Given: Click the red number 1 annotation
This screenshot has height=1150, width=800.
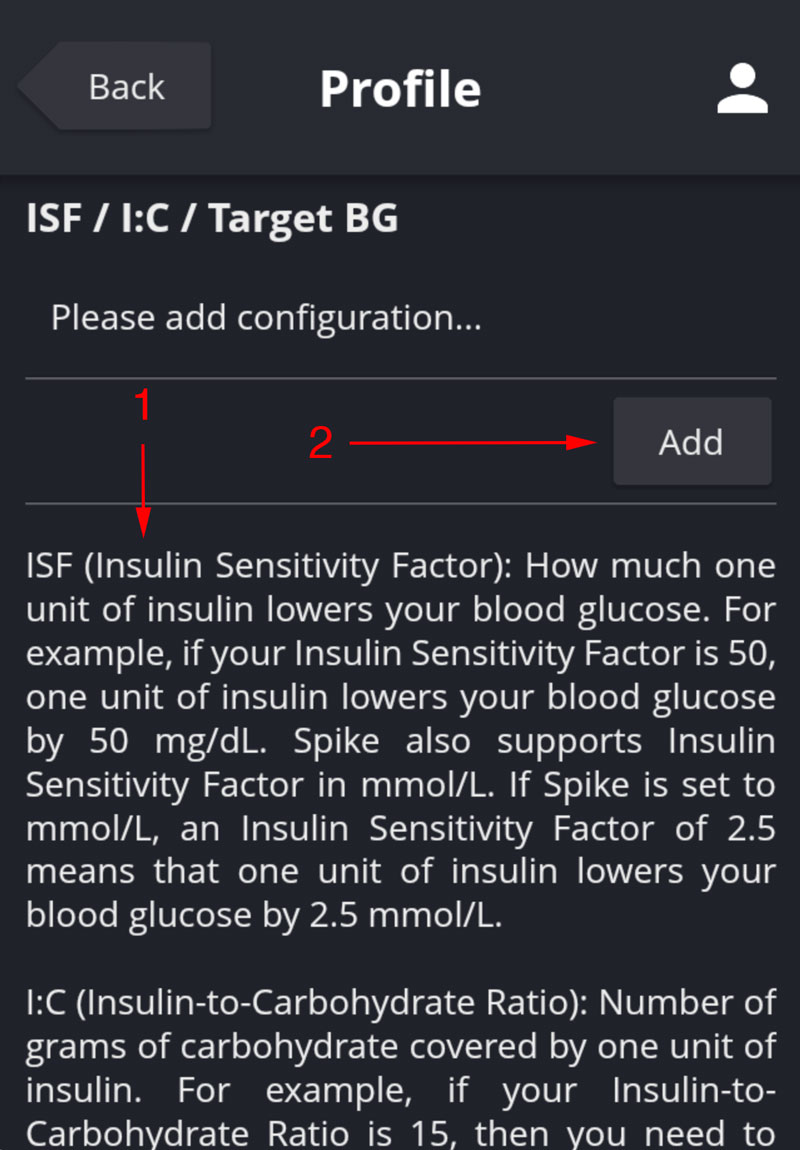Looking at the screenshot, I should 143,406.
